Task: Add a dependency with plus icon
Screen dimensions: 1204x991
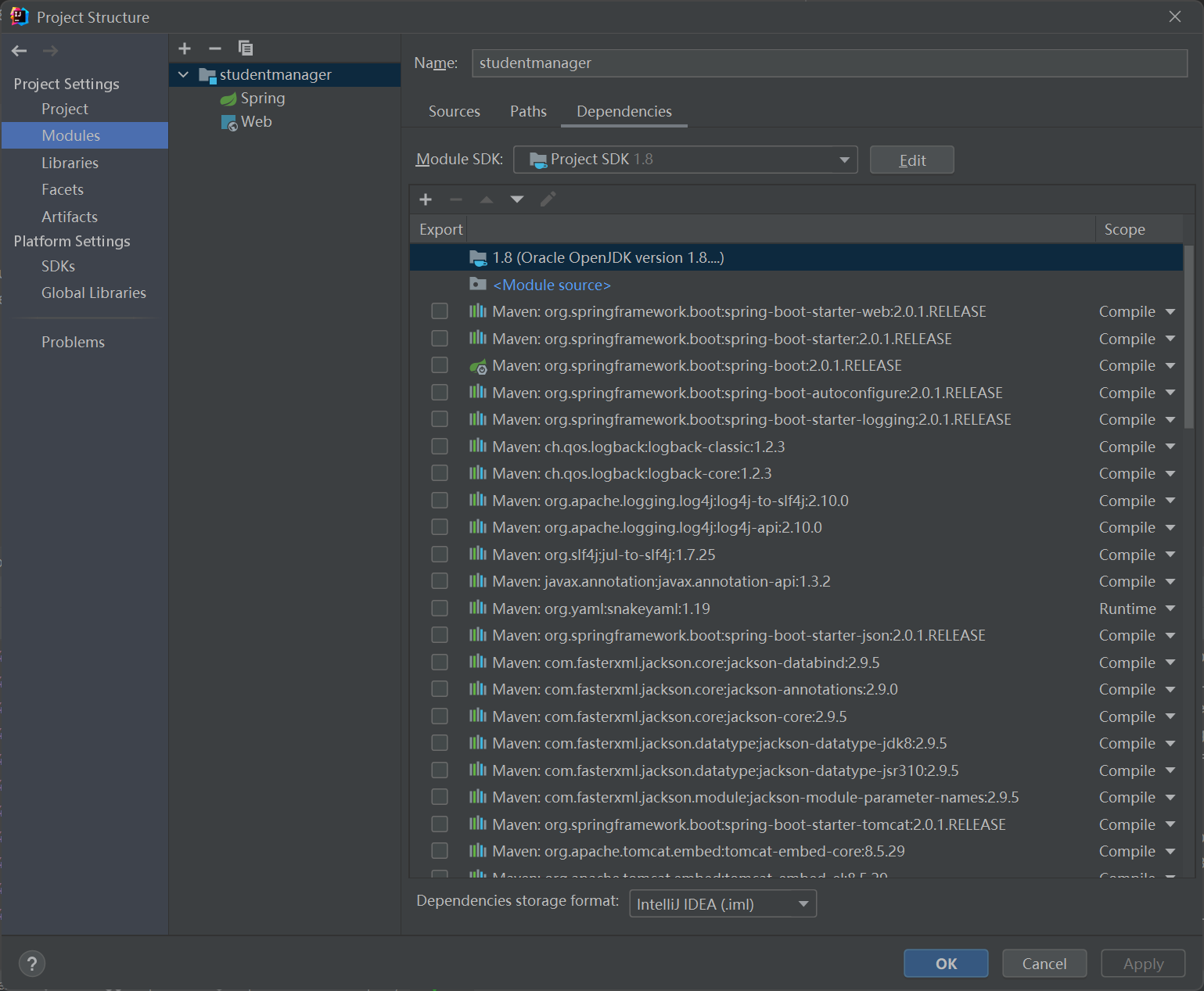Action: click(x=426, y=199)
